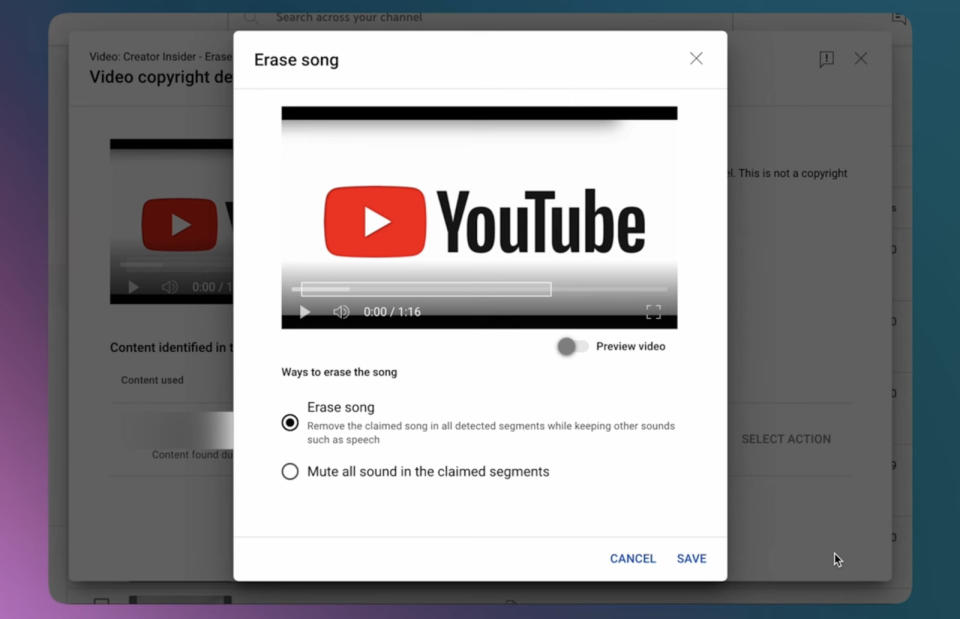Screen dimensions: 960x619
Task: Click the 'Ways to erase the song' heading
Action: 339,372
